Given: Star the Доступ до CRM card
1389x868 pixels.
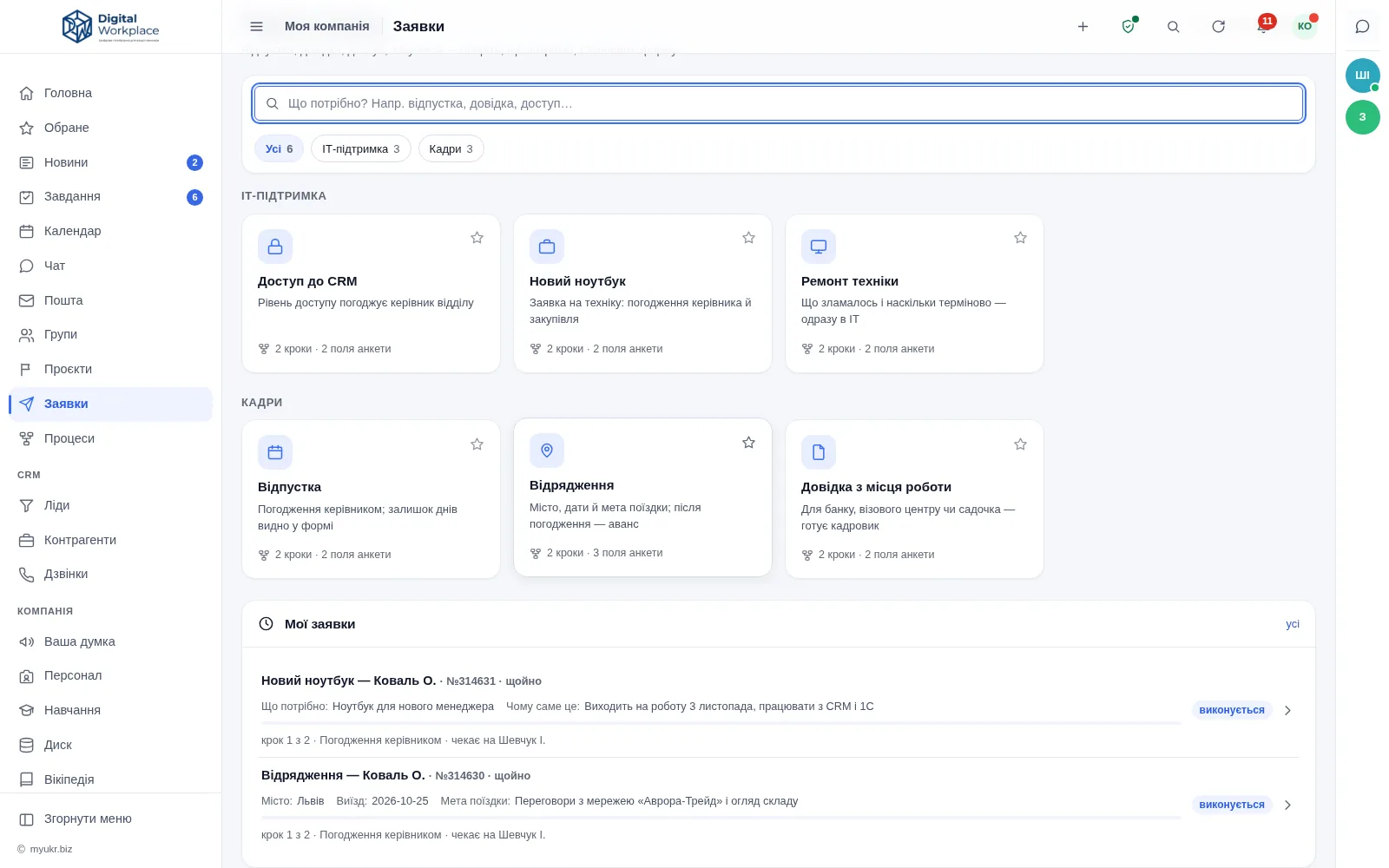Looking at the screenshot, I should click(x=477, y=238).
